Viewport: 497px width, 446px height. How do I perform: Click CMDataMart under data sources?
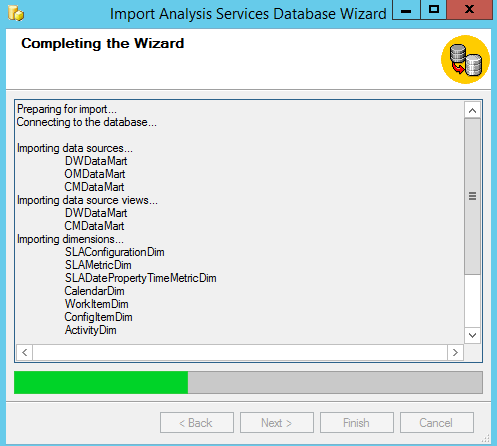point(94,187)
